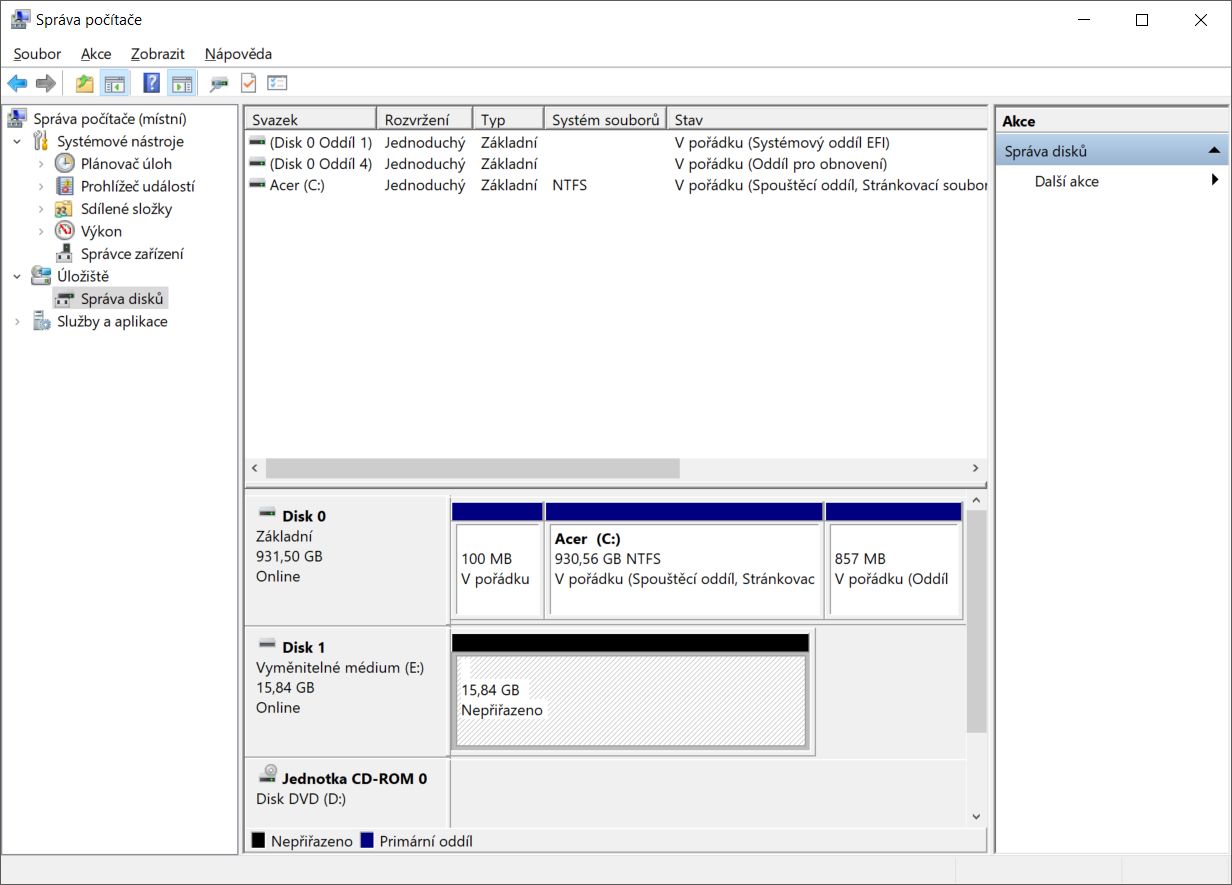Image resolution: width=1232 pixels, height=885 pixels.
Task: Select Správce zařízení in the tree
Action: [132, 254]
